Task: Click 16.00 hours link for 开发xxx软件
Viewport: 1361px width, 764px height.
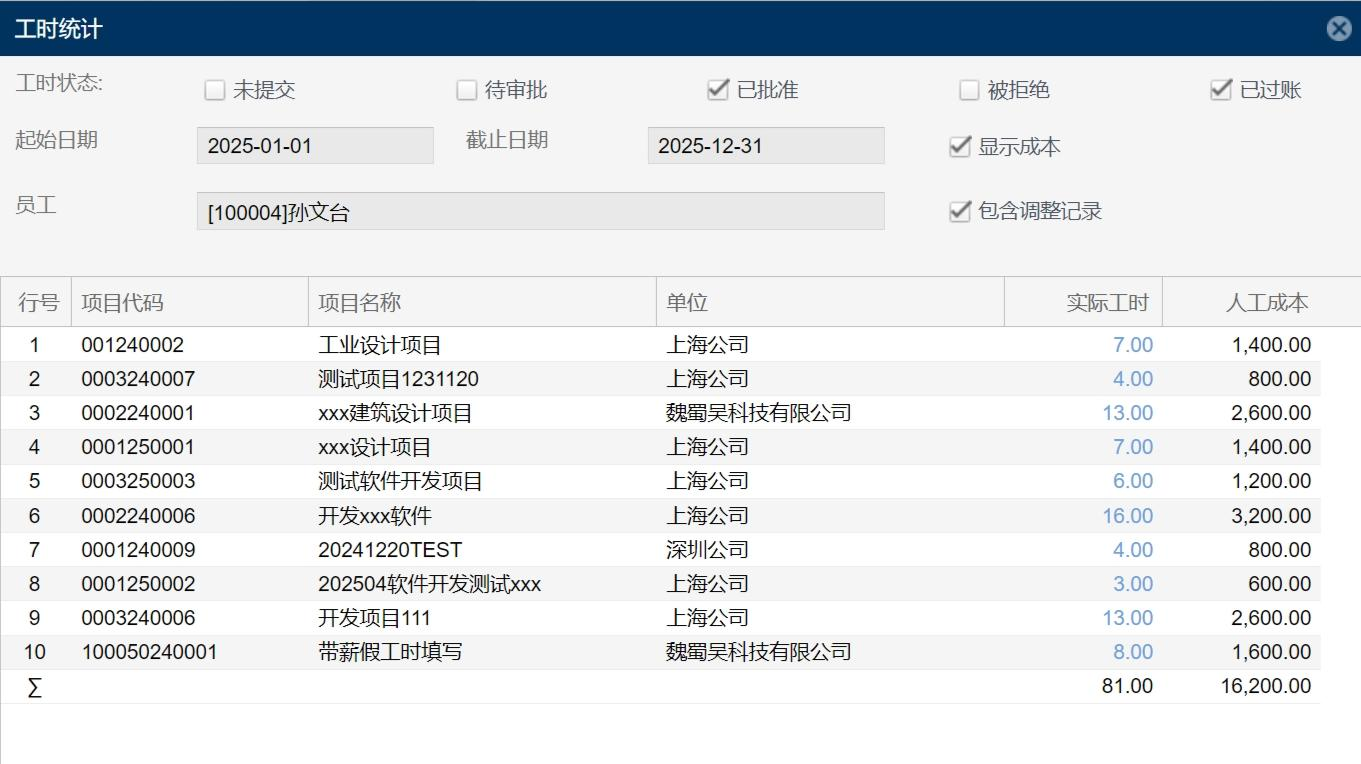Action: pyautogui.click(x=1127, y=516)
